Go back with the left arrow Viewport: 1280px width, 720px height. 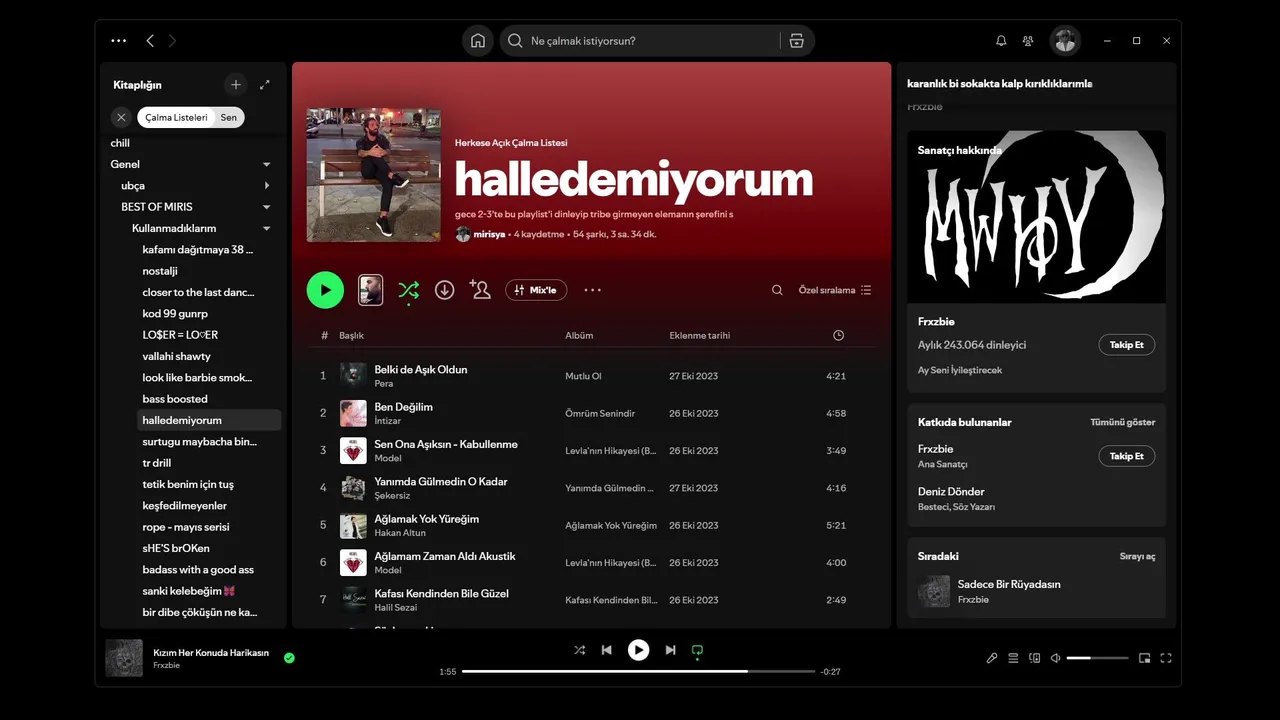(150, 41)
